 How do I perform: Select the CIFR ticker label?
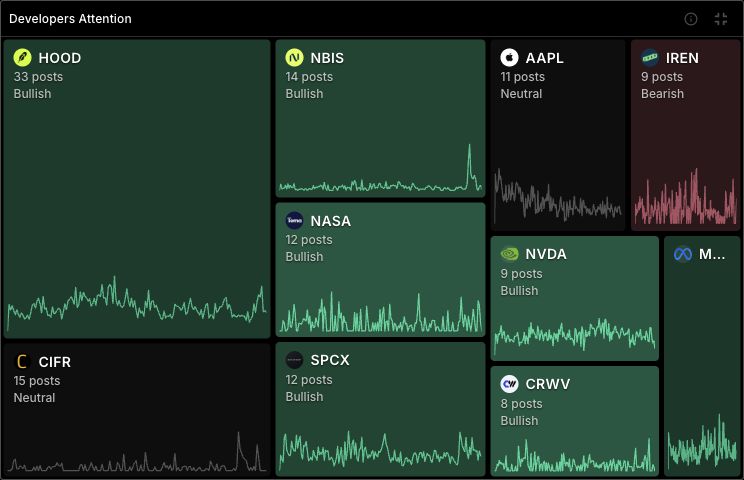coord(55,362)
